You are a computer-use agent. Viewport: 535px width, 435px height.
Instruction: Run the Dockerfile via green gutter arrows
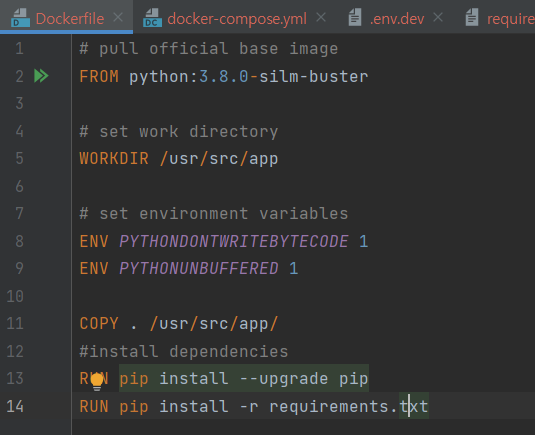[x=41, y=76]
